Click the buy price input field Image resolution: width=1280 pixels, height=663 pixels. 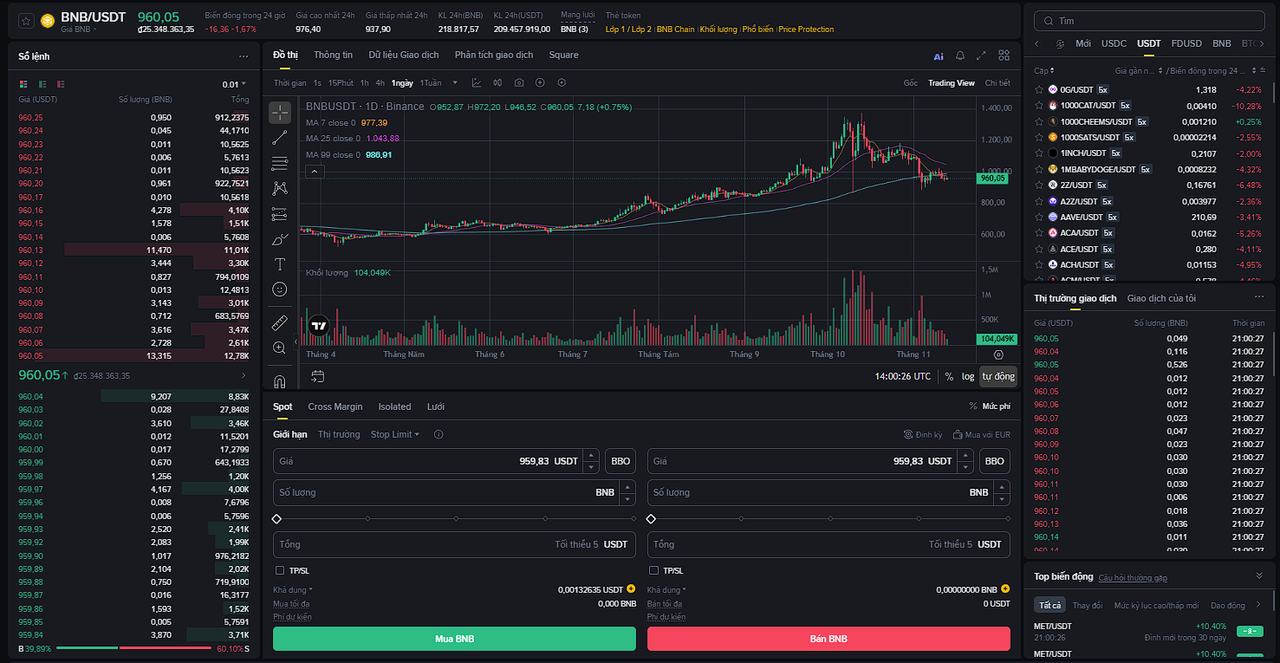point(436,461)
